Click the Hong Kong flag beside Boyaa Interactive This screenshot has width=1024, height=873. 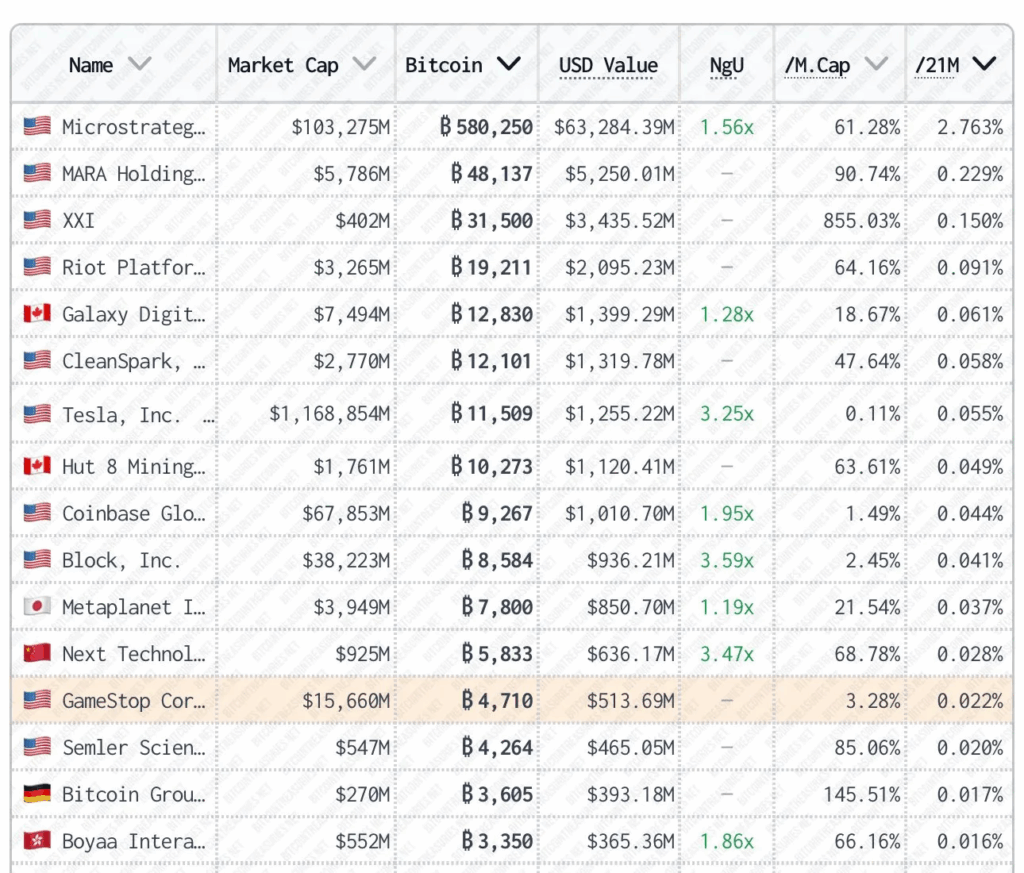click(x=37, y=841)
